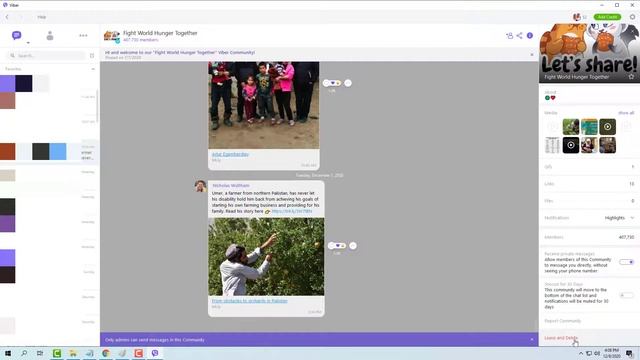The image size is (640, 360).
Task: Open the Contacts tab icon
Action: 50,36
